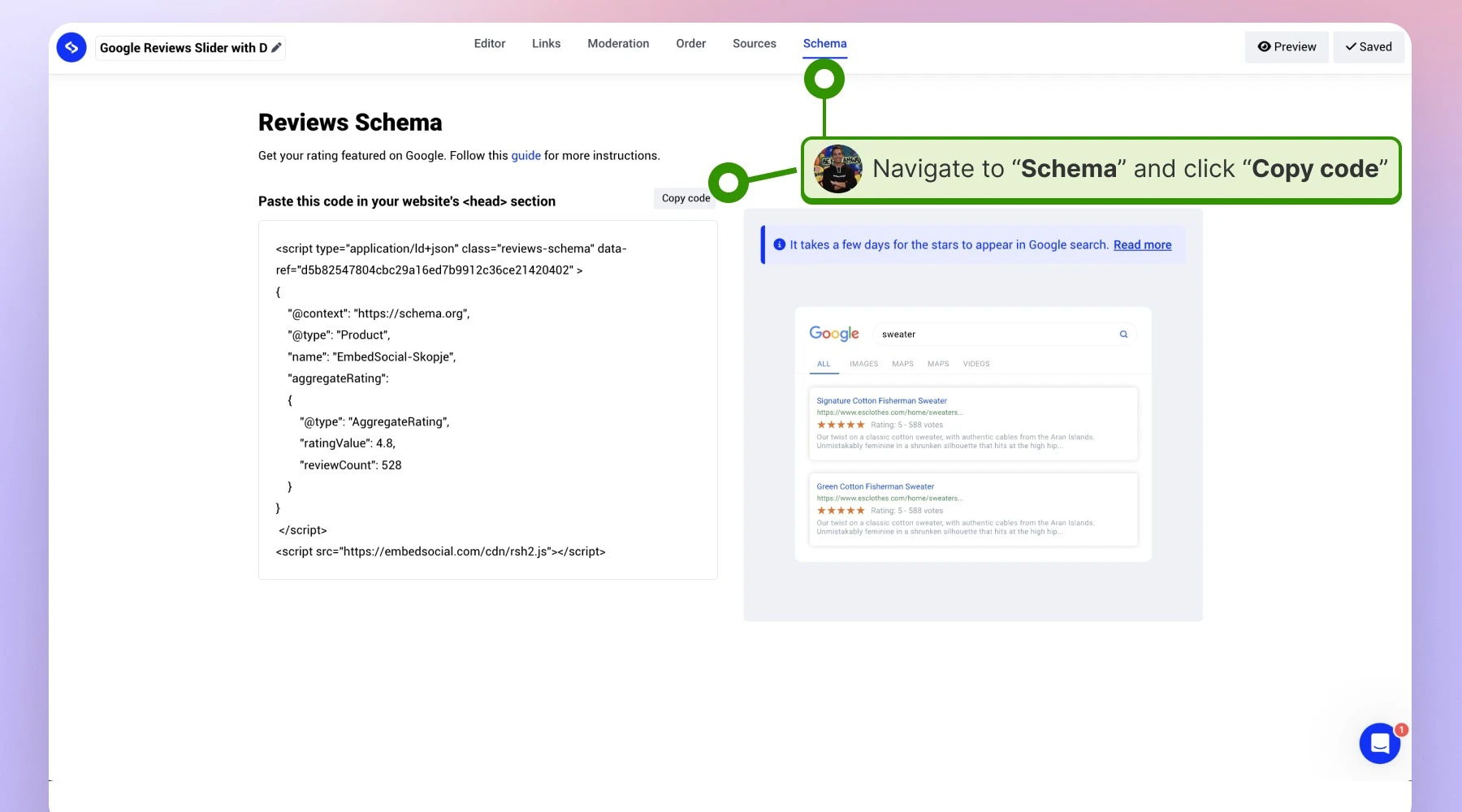This screenshot has width=1462, height=812.
Task: Click the info icon in the notice banner
Action: (780, 244)
